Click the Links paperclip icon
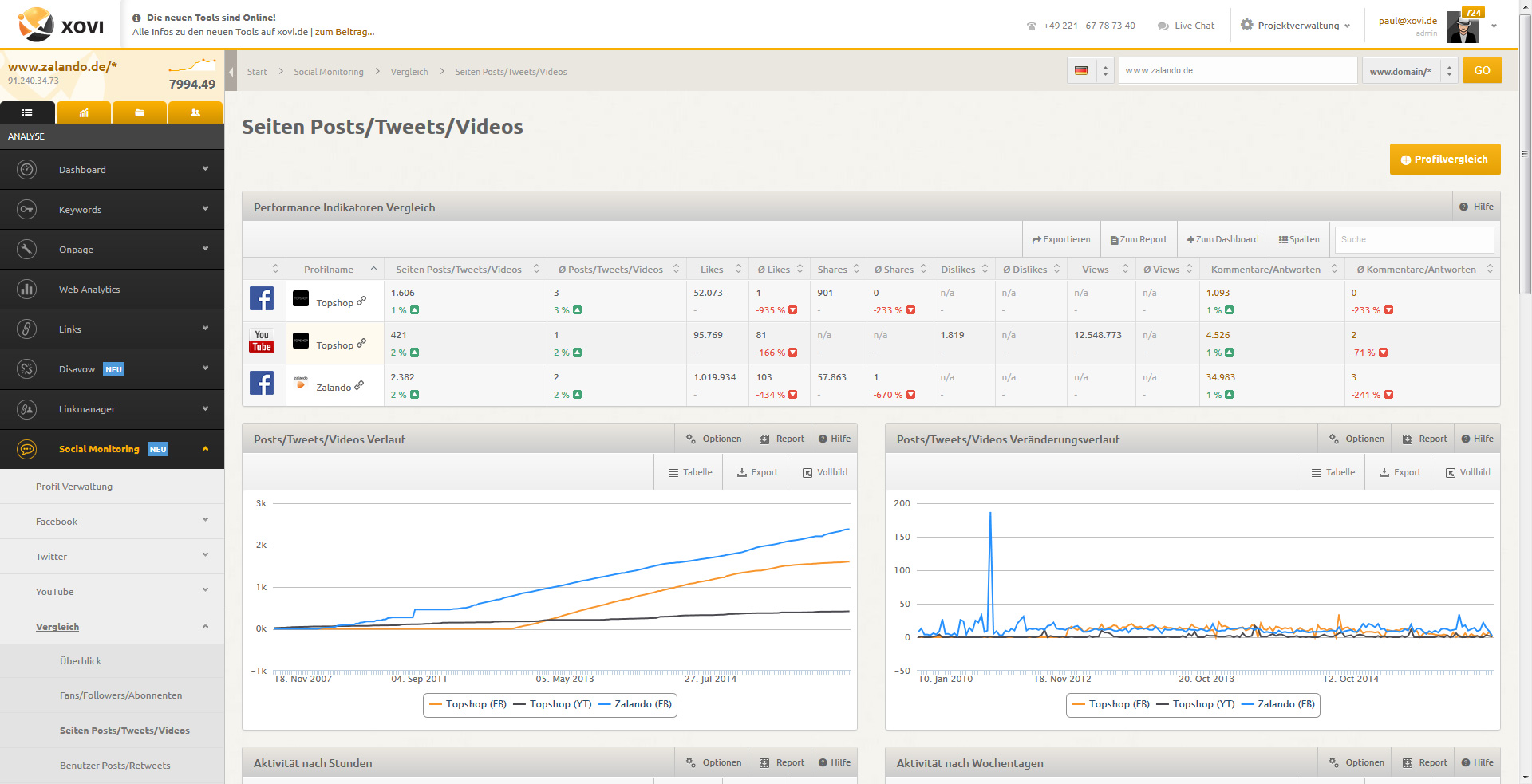 coord(27,329)
